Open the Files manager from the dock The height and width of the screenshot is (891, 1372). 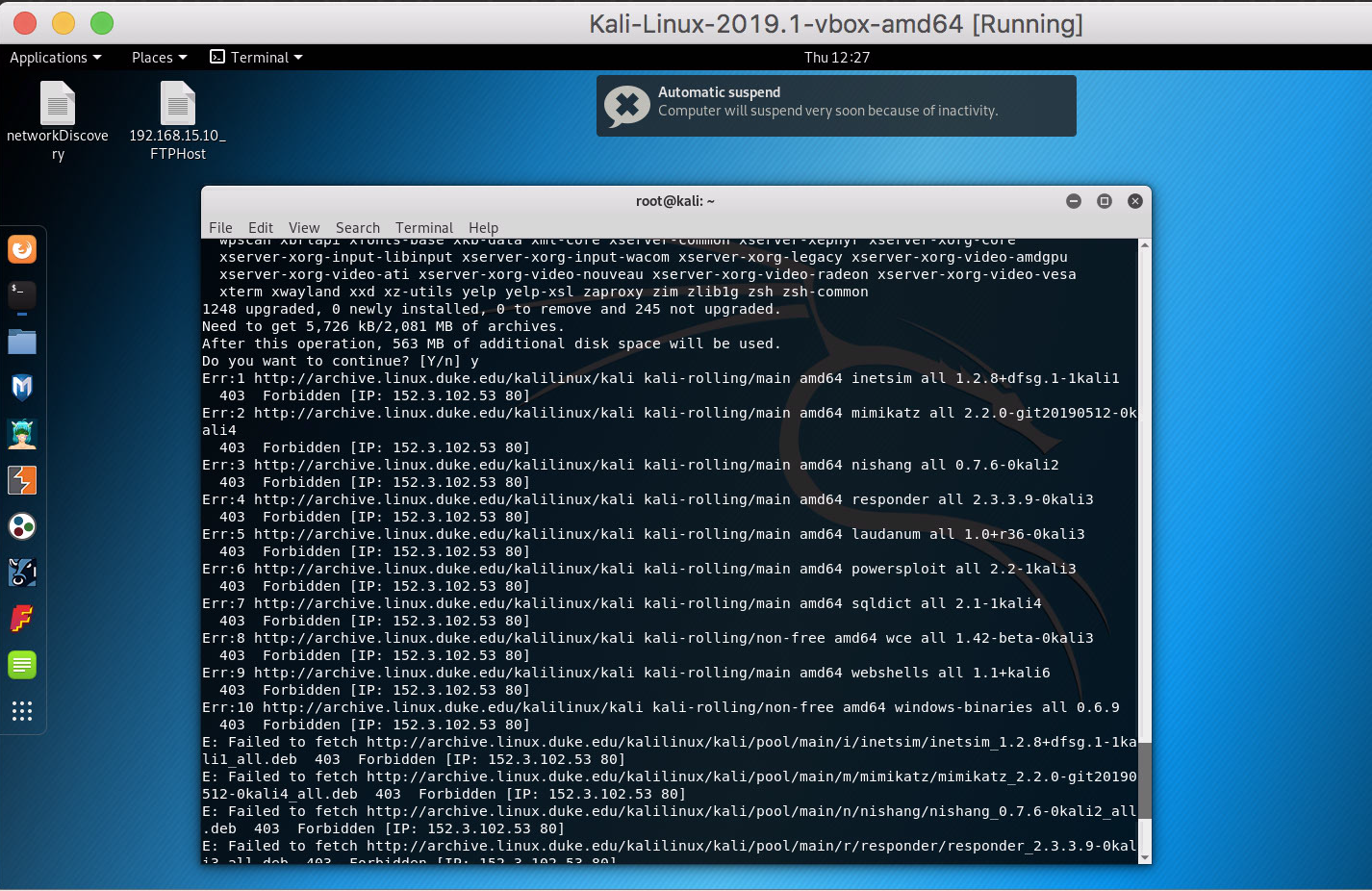[x=21, y=341]
